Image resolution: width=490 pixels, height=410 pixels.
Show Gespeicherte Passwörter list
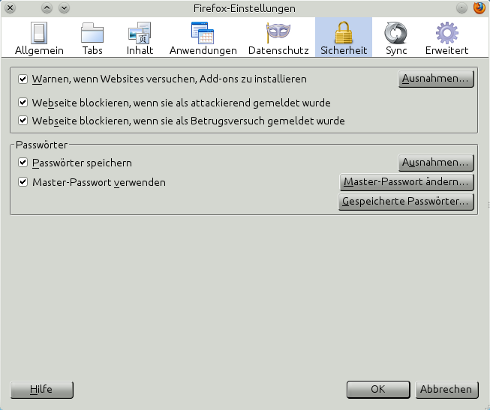point(406,202)
